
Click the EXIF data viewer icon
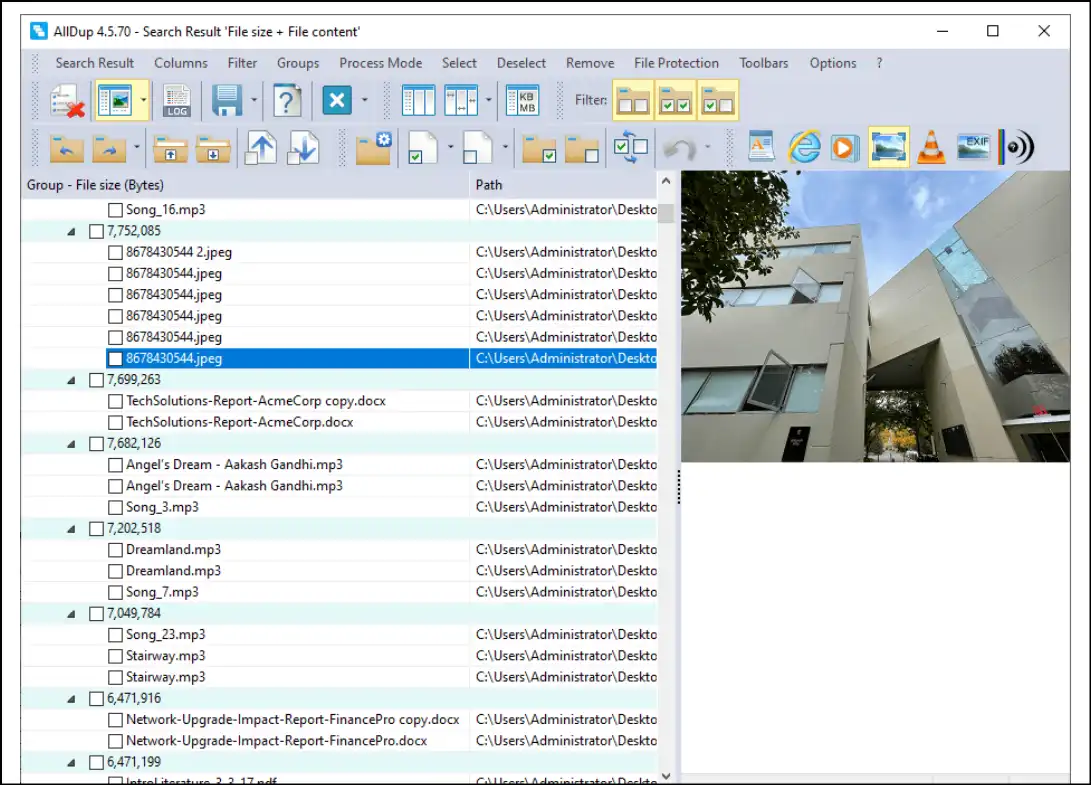click(974, 147)
